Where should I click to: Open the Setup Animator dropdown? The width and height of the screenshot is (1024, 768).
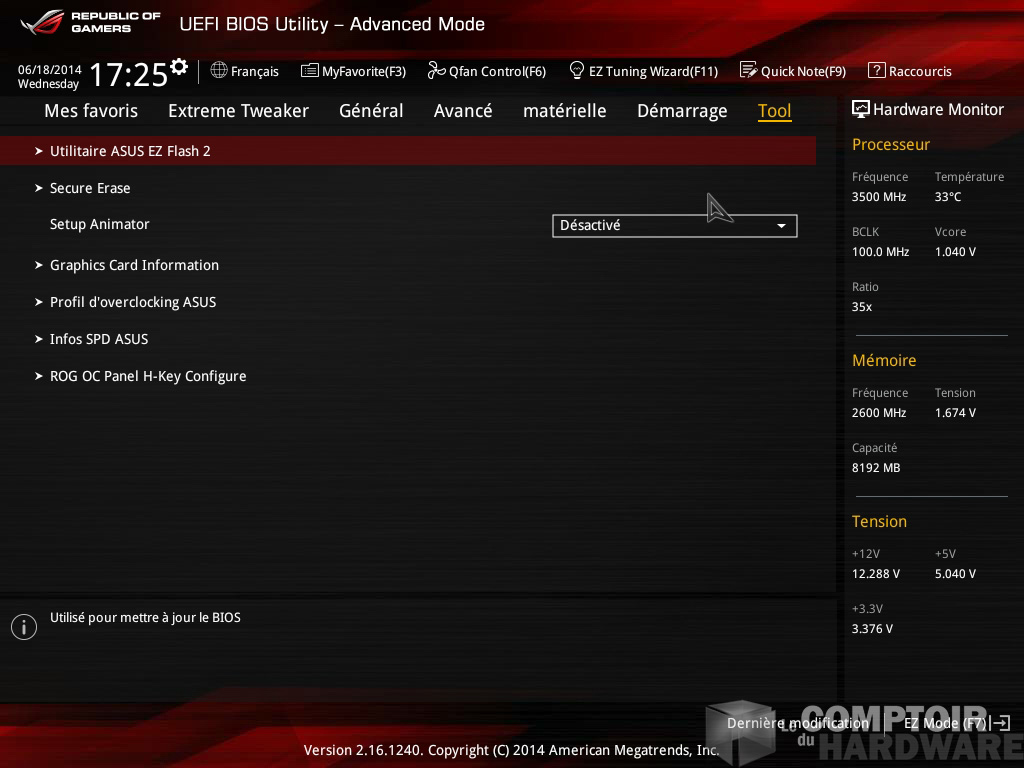(675, 226)
